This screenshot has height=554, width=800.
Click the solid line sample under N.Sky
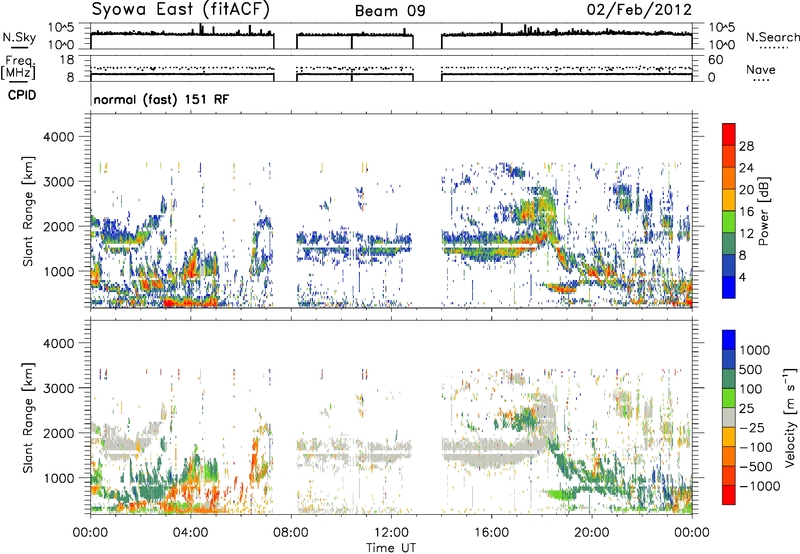(19, 47)
